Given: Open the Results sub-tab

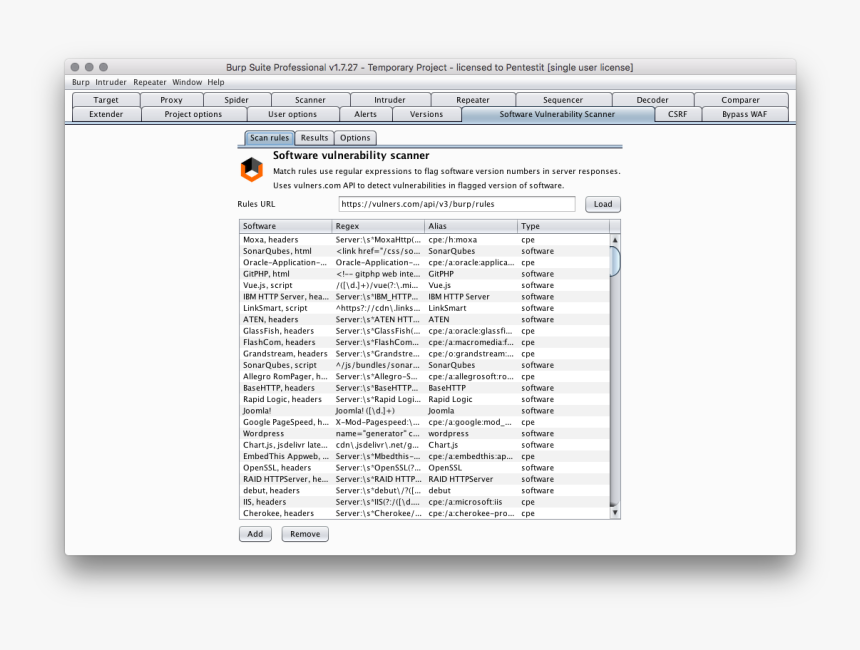Looking at the screenshot, I should point(314,137).
